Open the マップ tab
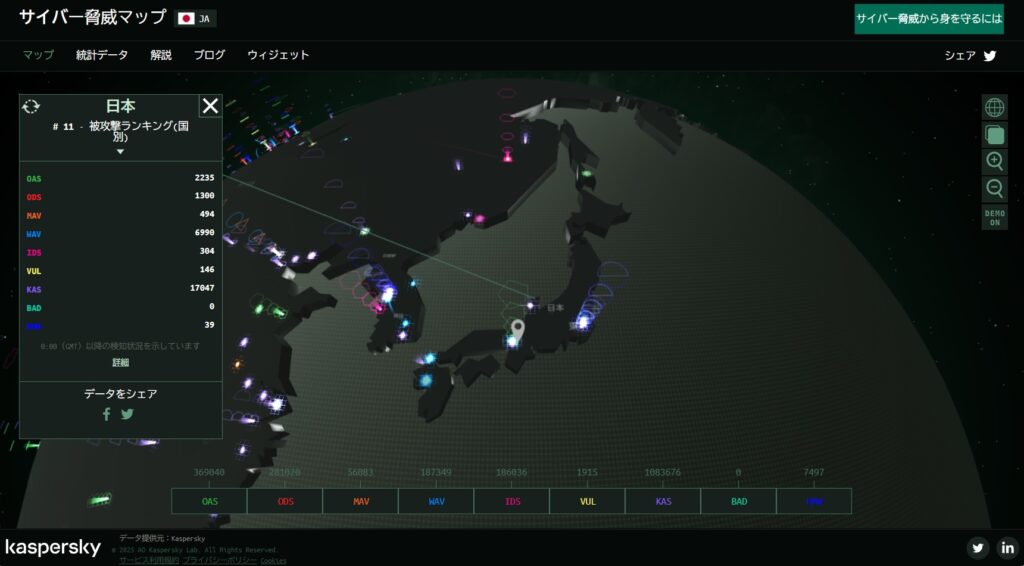The image size is (1024, 566). pos(39,55)
